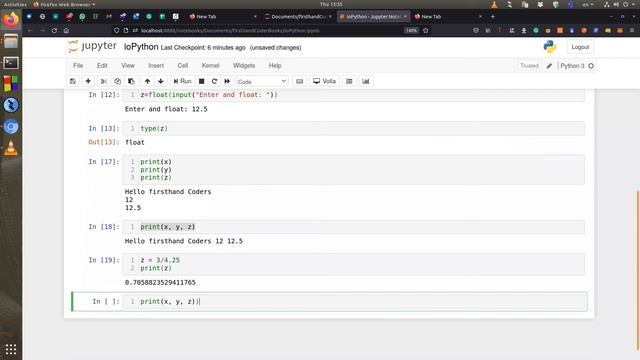
Task: Switch to the last New Tab browser tab
Action: click(448, 16)
